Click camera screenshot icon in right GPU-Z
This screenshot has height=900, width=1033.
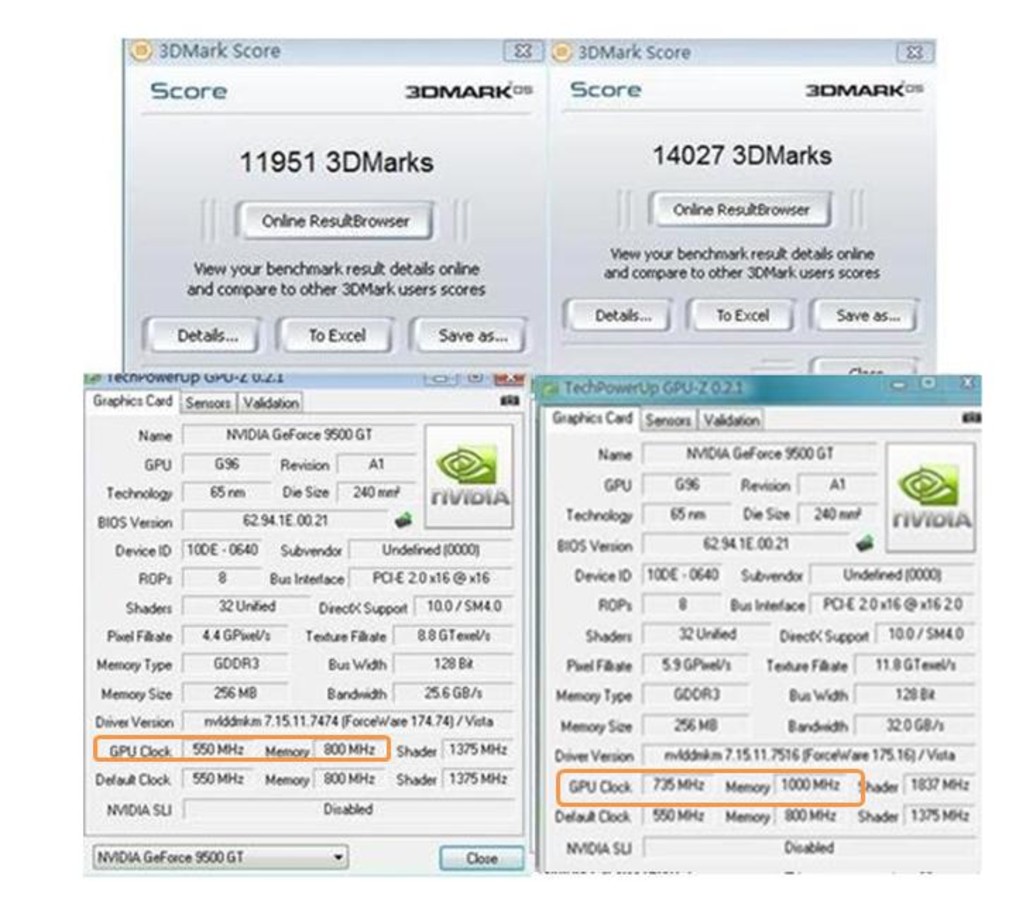(971, 417)
